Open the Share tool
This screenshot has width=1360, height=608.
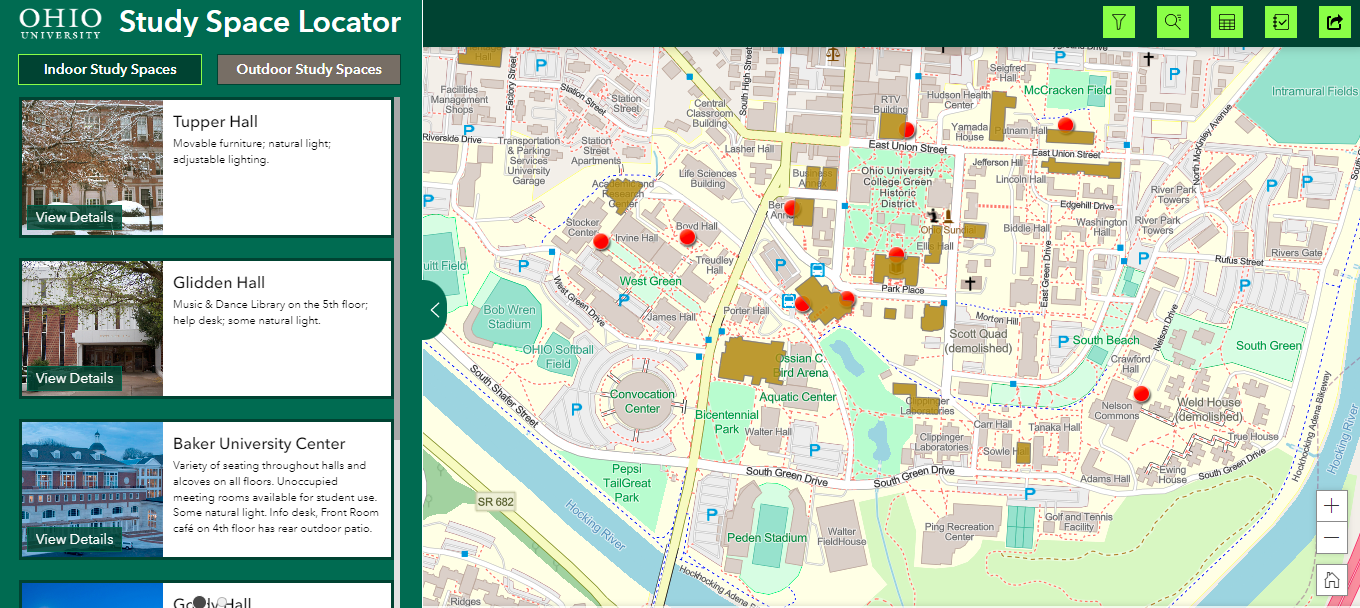click(1334, 21)
